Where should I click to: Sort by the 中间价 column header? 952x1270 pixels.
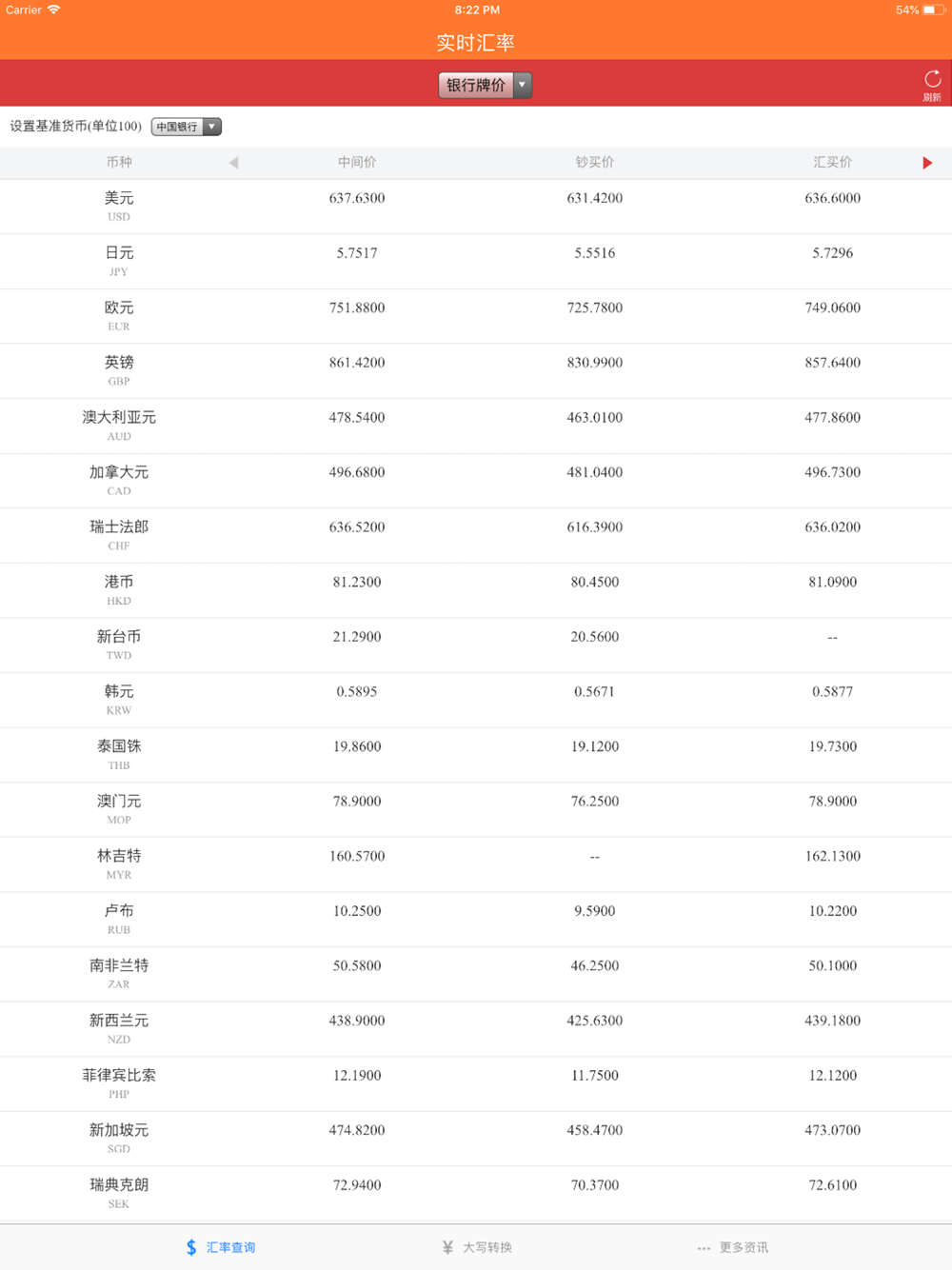pos(357,163)
